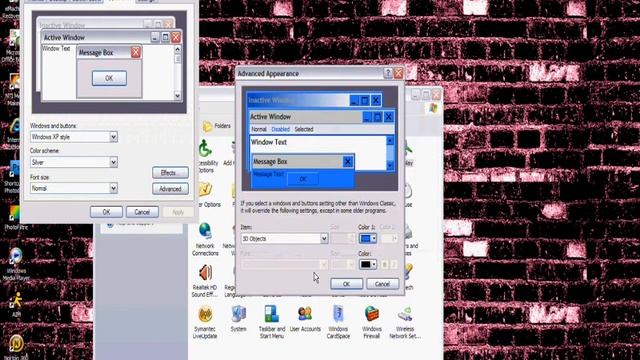Image resolution: width=640 pixels, height=360 pixels.
Task: Open the Realtek HD Sound Effect icon
Action: click(205, 281)
